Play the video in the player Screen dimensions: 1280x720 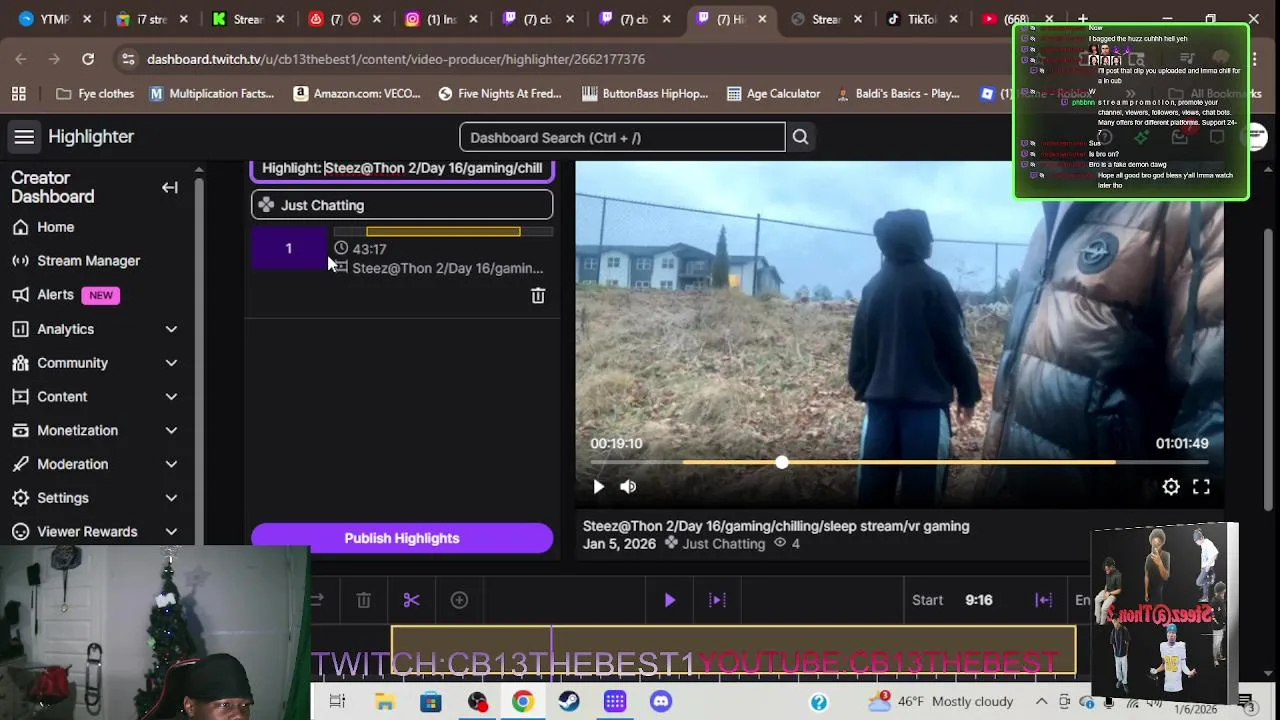598,487
